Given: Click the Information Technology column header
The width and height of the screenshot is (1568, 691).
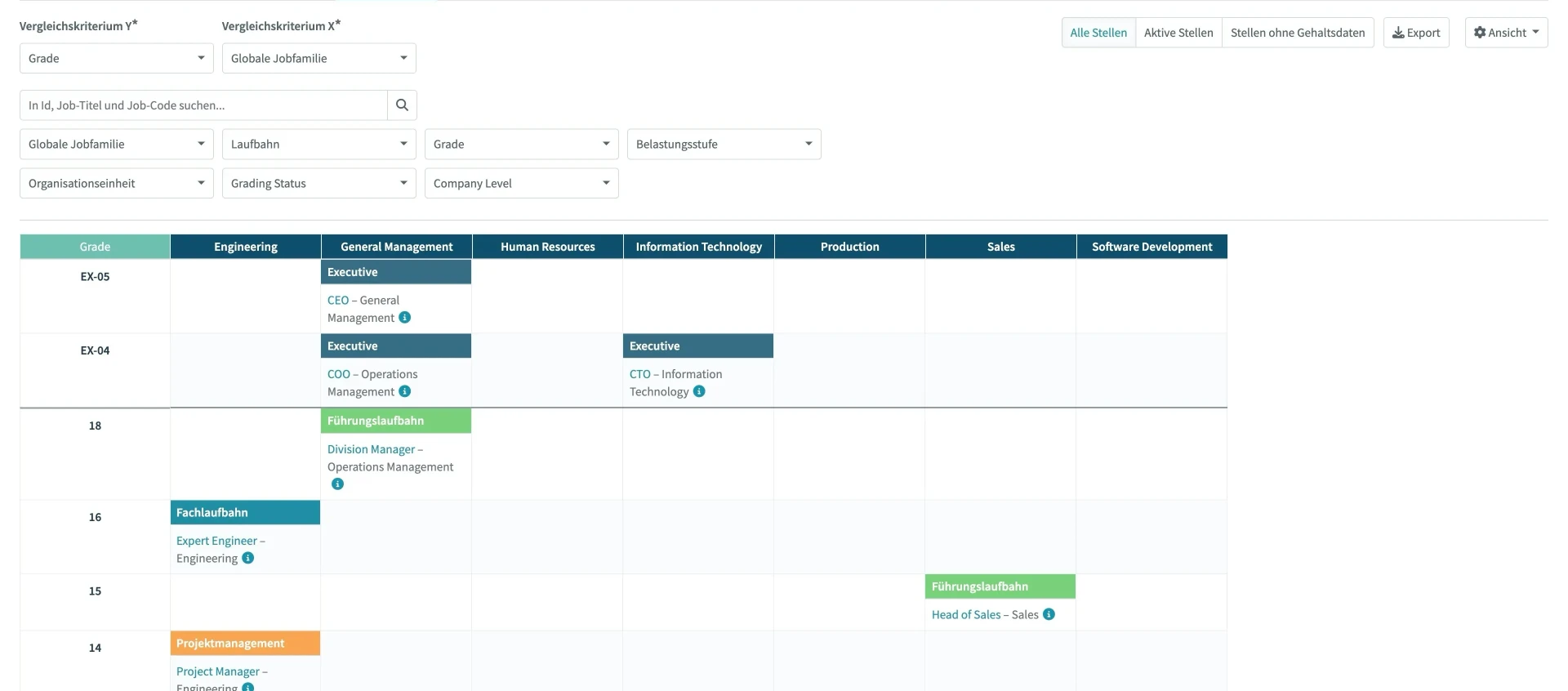Looking at the screenshot, I should (x=699, y=247).
